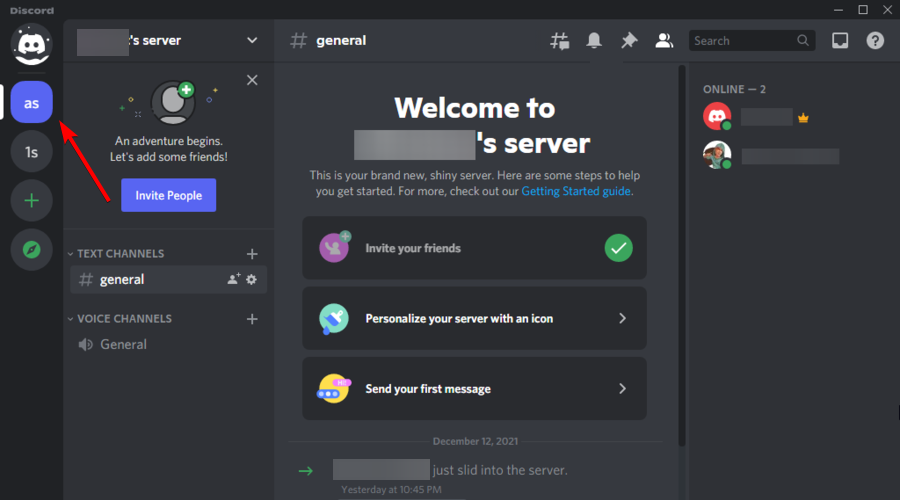Open the Help question mark icon
Viewport: 900px width, 500px height.
[x=875, y=40]
